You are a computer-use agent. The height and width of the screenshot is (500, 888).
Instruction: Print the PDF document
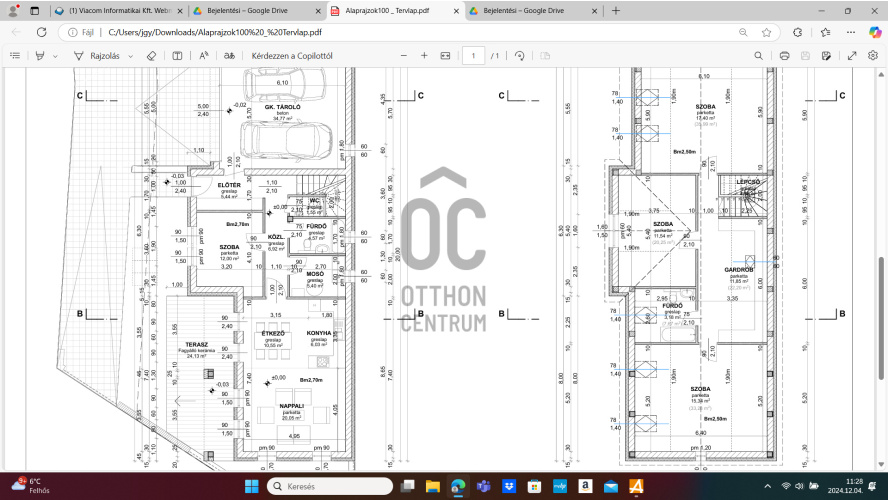pyautogui.click(x=784, y=55)
